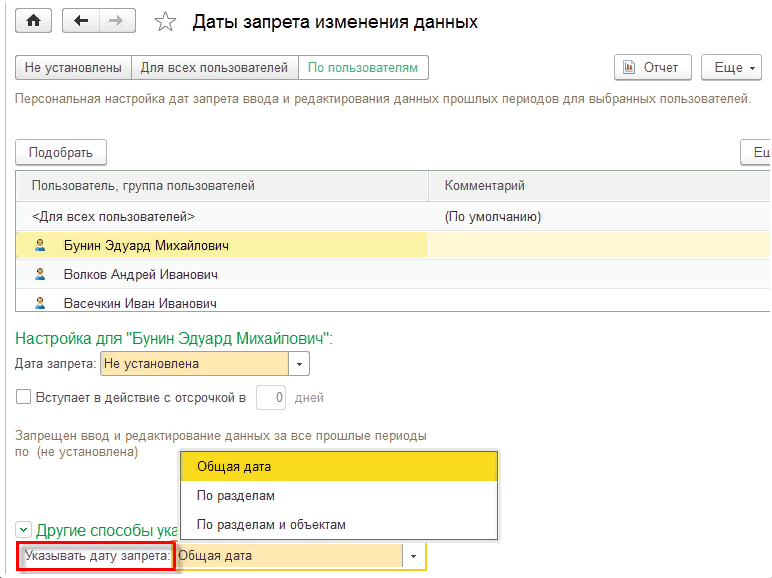Open the Еще dropdown menu
Image resolution: width=772 pixels, height=578 pixels.
click(x=732, y=68)
